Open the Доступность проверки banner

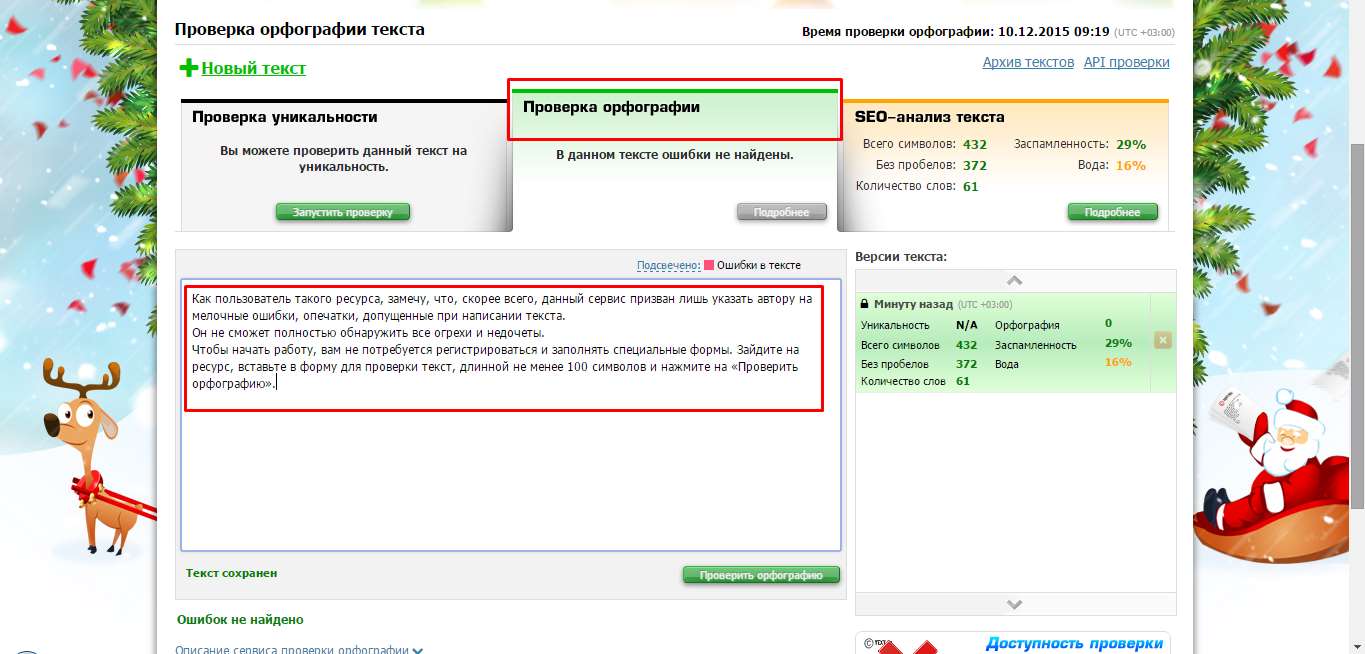point(1073,643)
